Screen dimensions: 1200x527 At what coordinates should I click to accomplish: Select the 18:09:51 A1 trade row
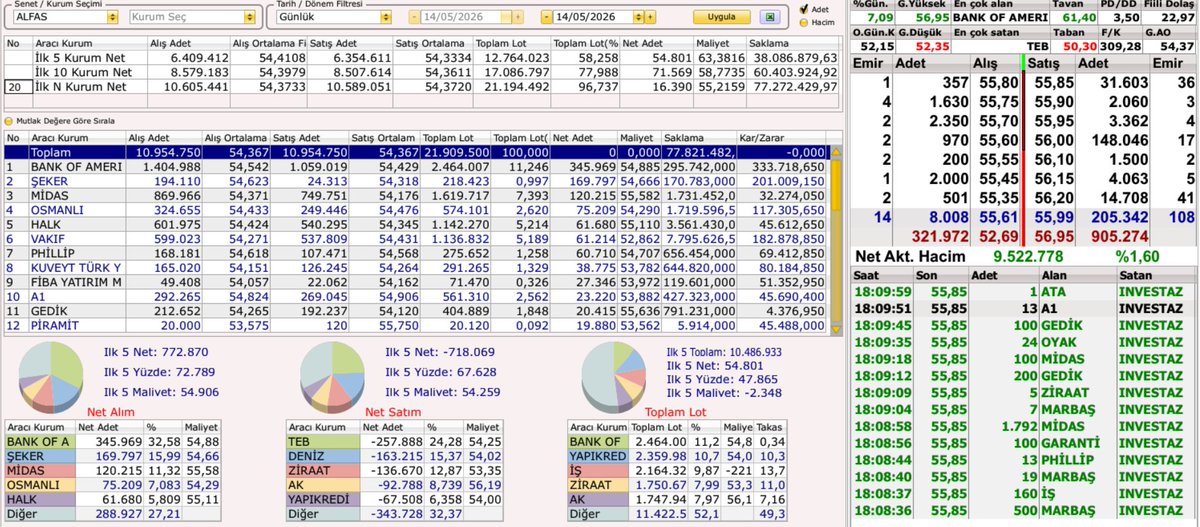[1022, 308]
